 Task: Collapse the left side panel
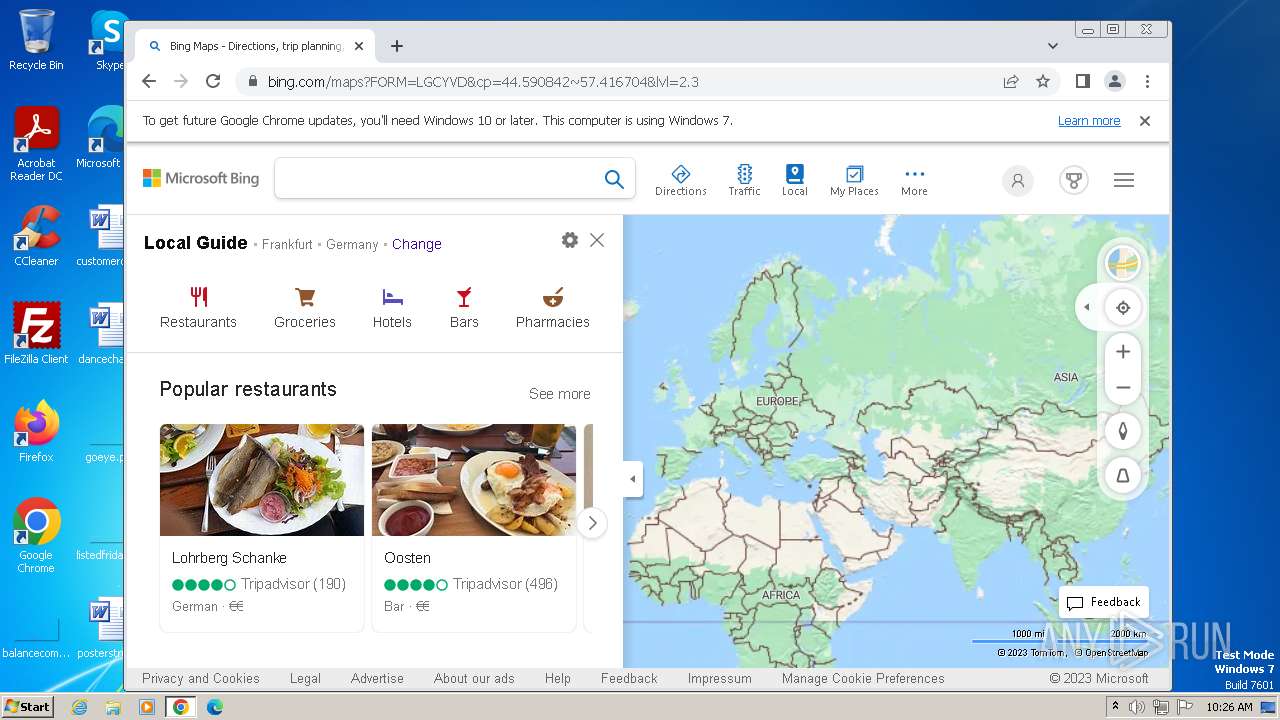click(632, 479)
